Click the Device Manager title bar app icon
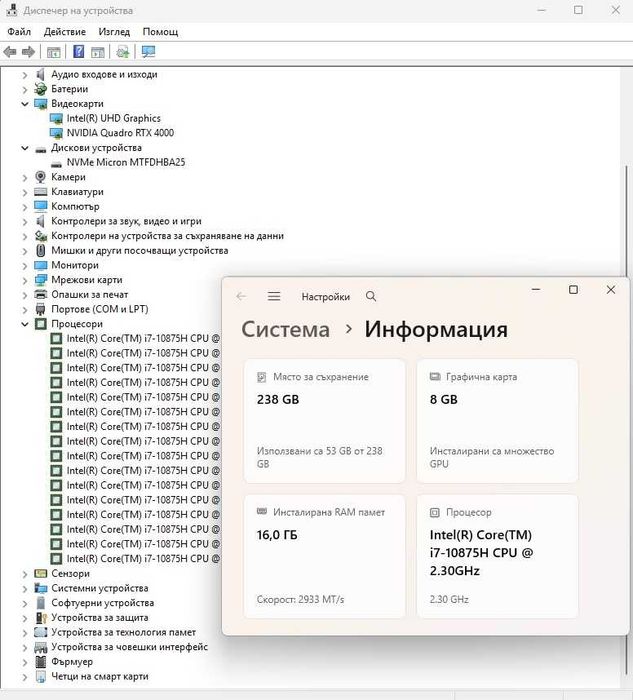The width and height of the screenshot is (633, 700). 12,10
